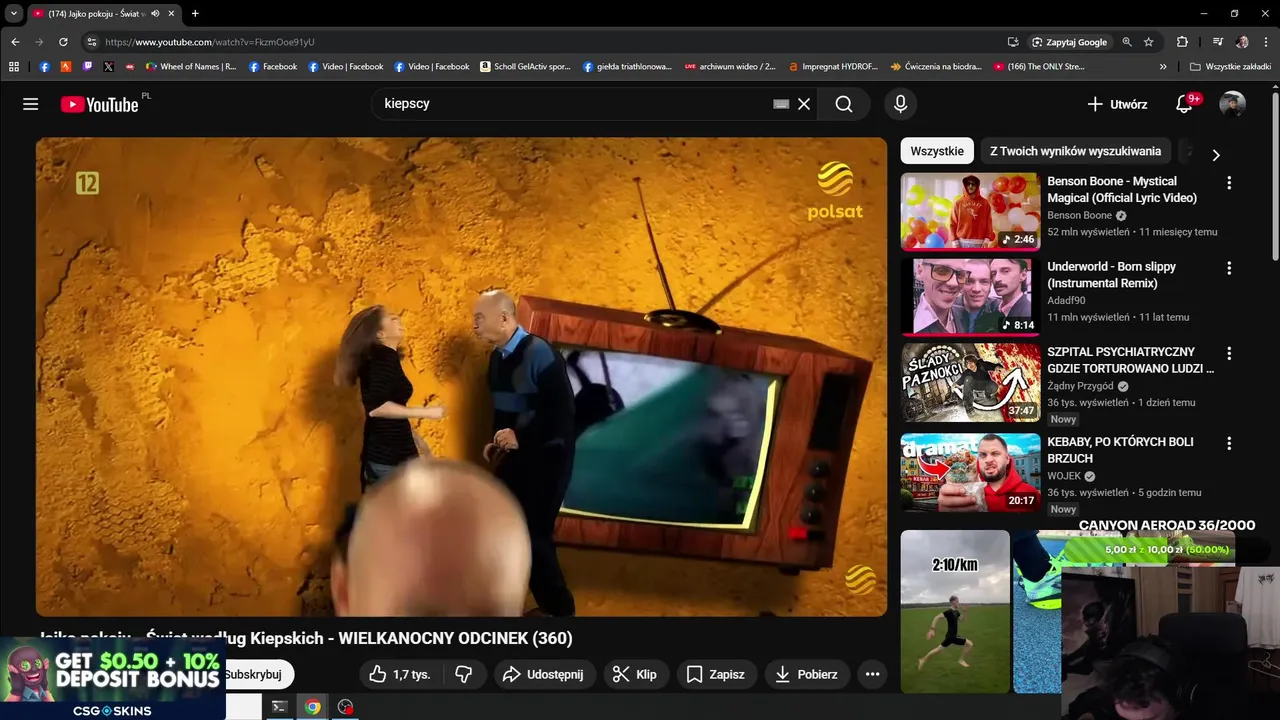Click Zapytaj Google button
This screenshot has height=720, width=1280.
pyautogui.click(x=1070, y=42)
